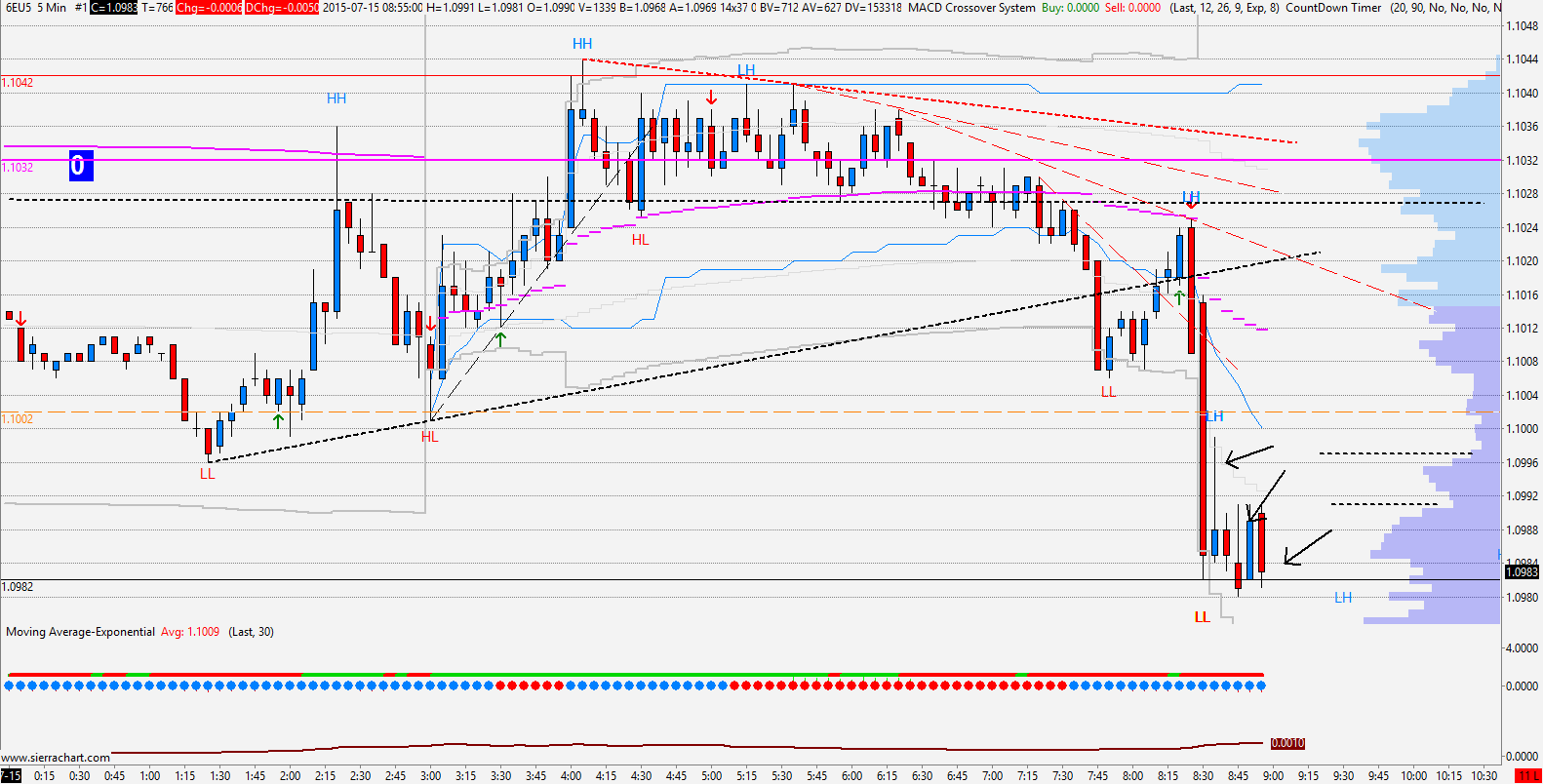
Task: Select the red Chg=-0.0006 box
Action: 210,8
